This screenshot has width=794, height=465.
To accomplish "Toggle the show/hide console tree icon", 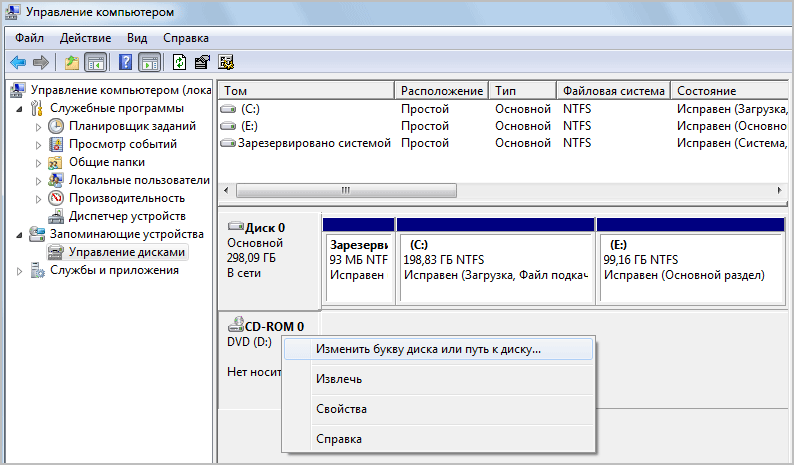I will 96,62.
